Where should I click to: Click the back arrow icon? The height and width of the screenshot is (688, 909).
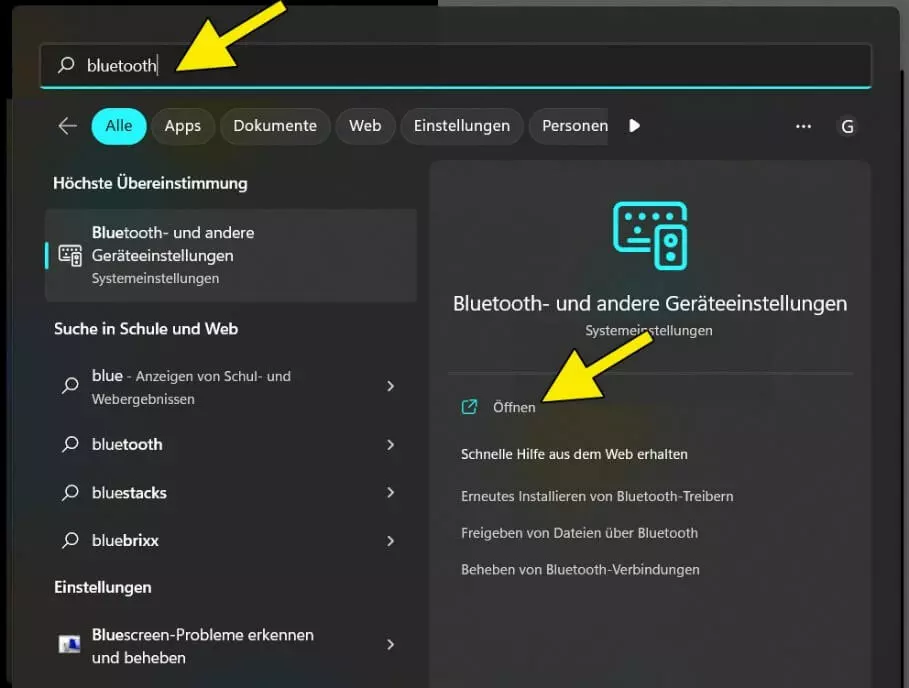67,126
